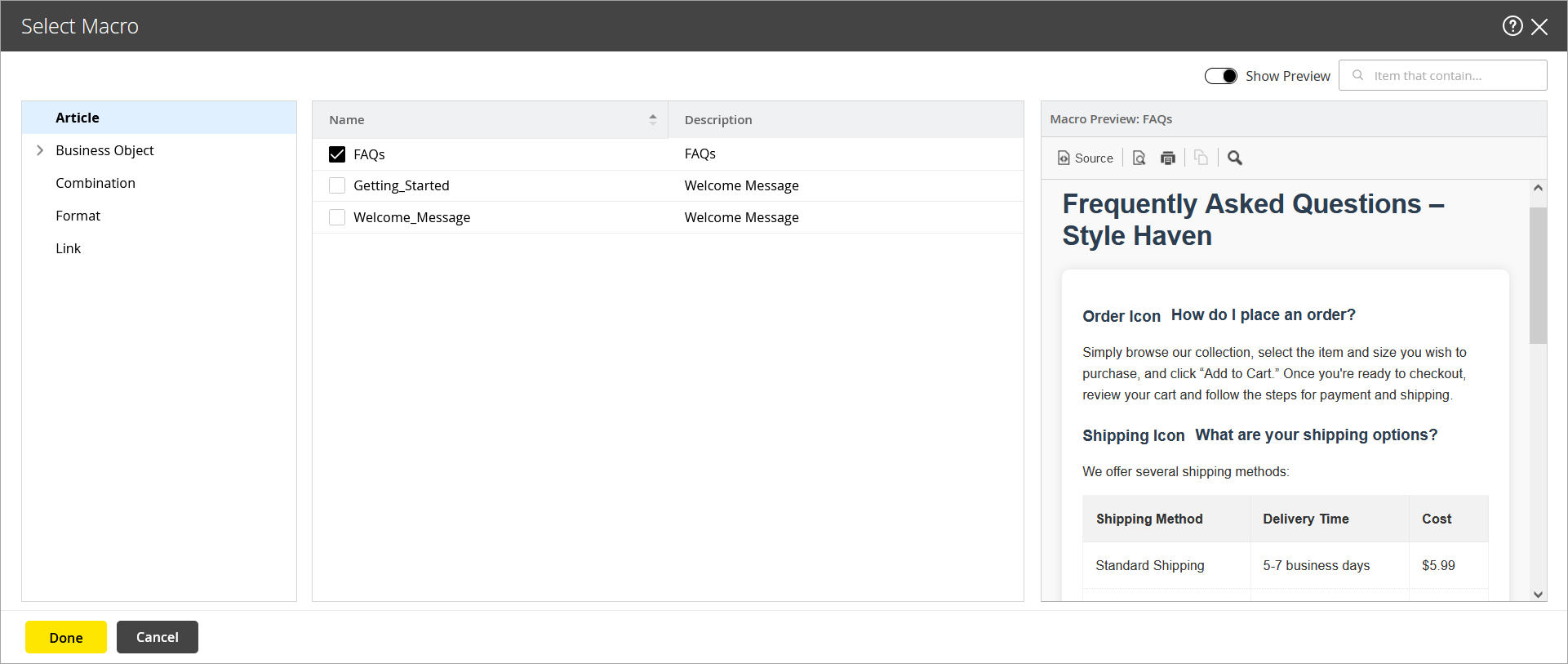Click the FAQs description cell
This screenshot has height=664, width=1568.
point(700,154)
